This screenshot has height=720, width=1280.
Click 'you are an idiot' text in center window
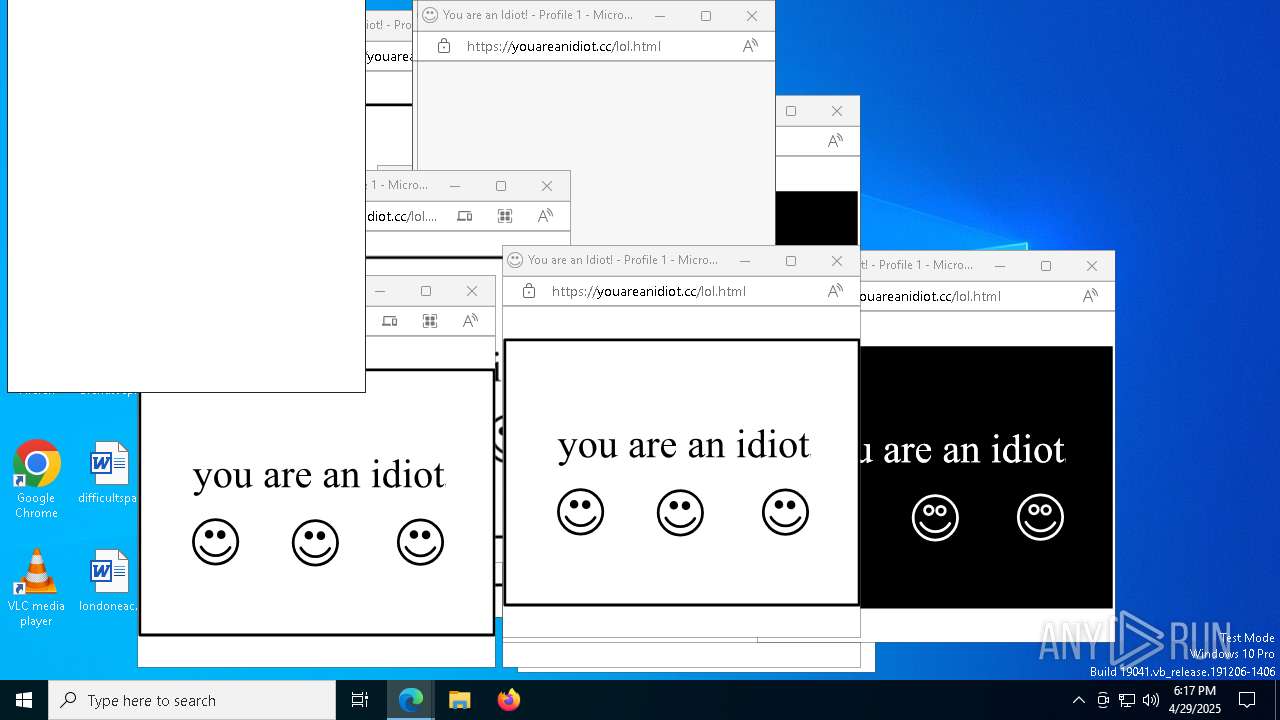pyautogui.click(x=684, y=445)
